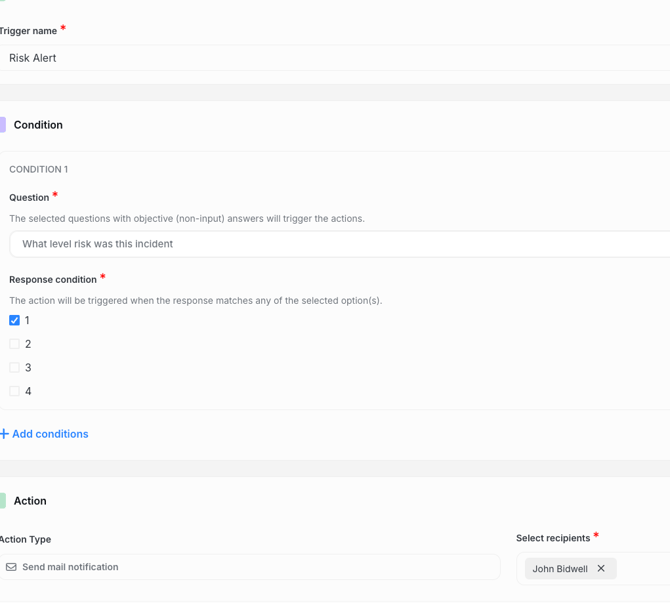Viewport: 670px width, 603px height.
Task: Click the Condition section heading
Action: [38, 125]
